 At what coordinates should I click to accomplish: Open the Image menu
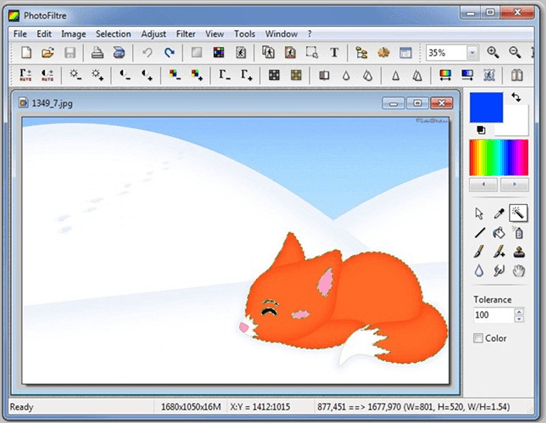click(73, 34)
